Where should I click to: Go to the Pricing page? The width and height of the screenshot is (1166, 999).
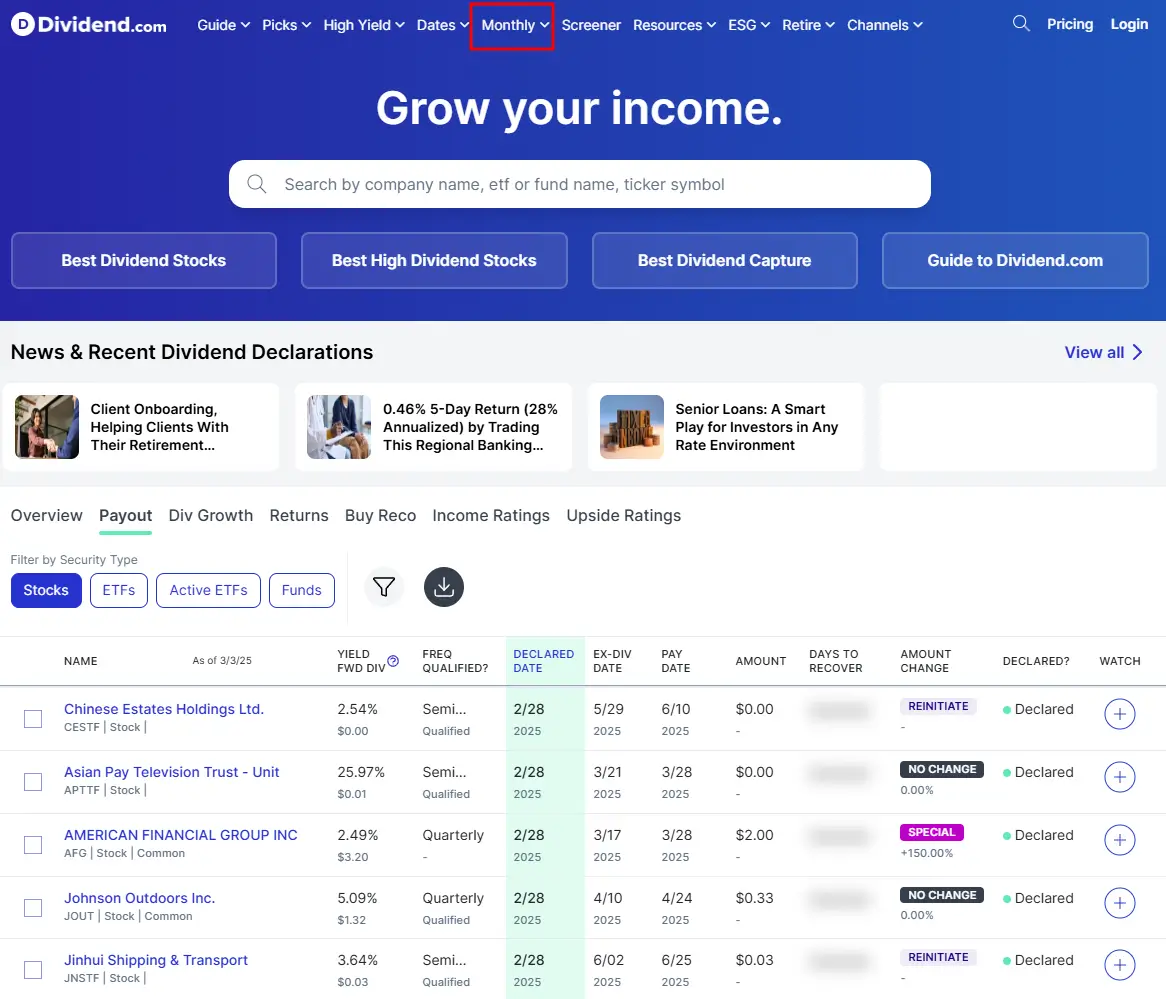(x=1070, y=24)
